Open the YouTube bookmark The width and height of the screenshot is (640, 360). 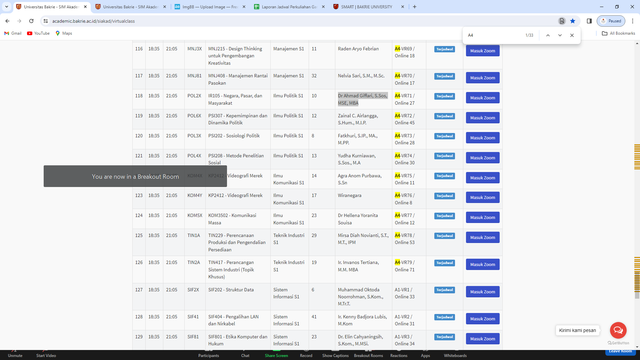point(38,33)
